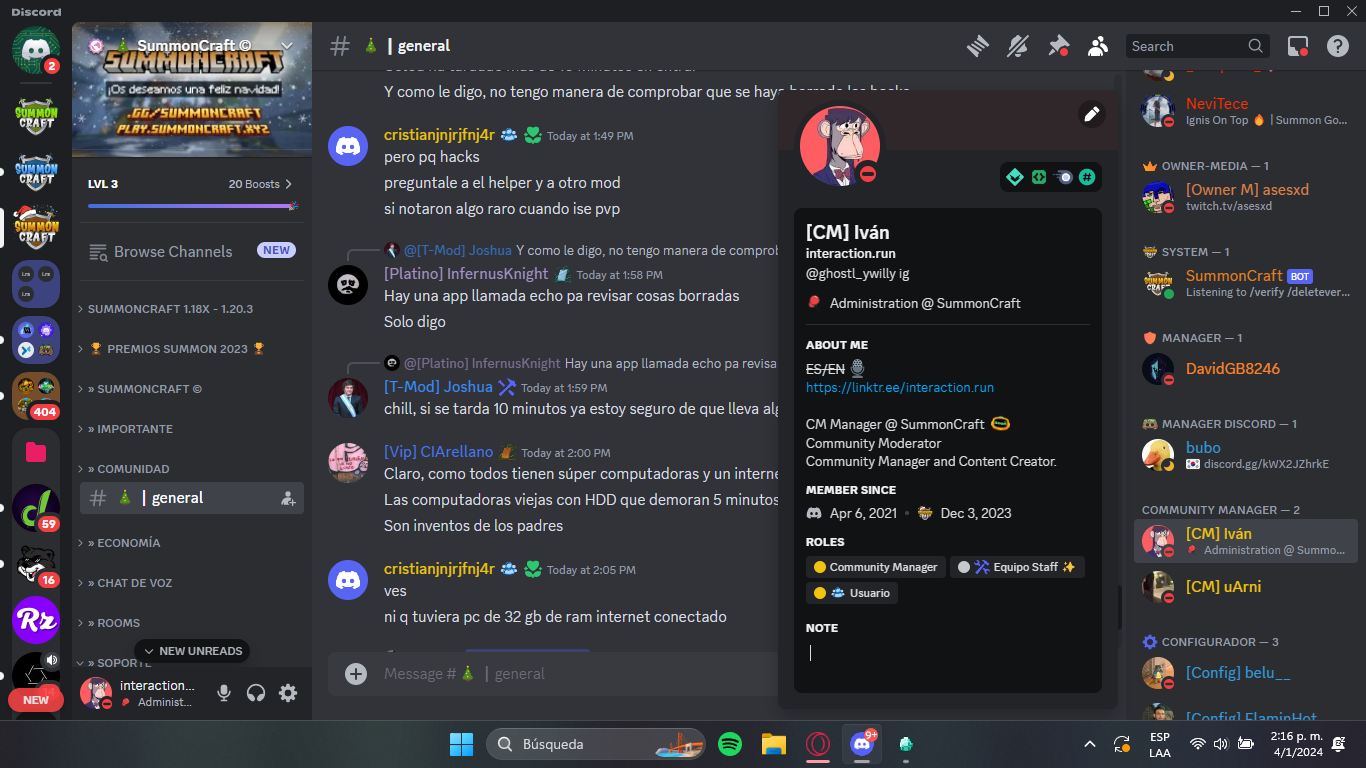Click the Usuario role chip
Screen dimensions: 1366x768
(x=852, y=593)
